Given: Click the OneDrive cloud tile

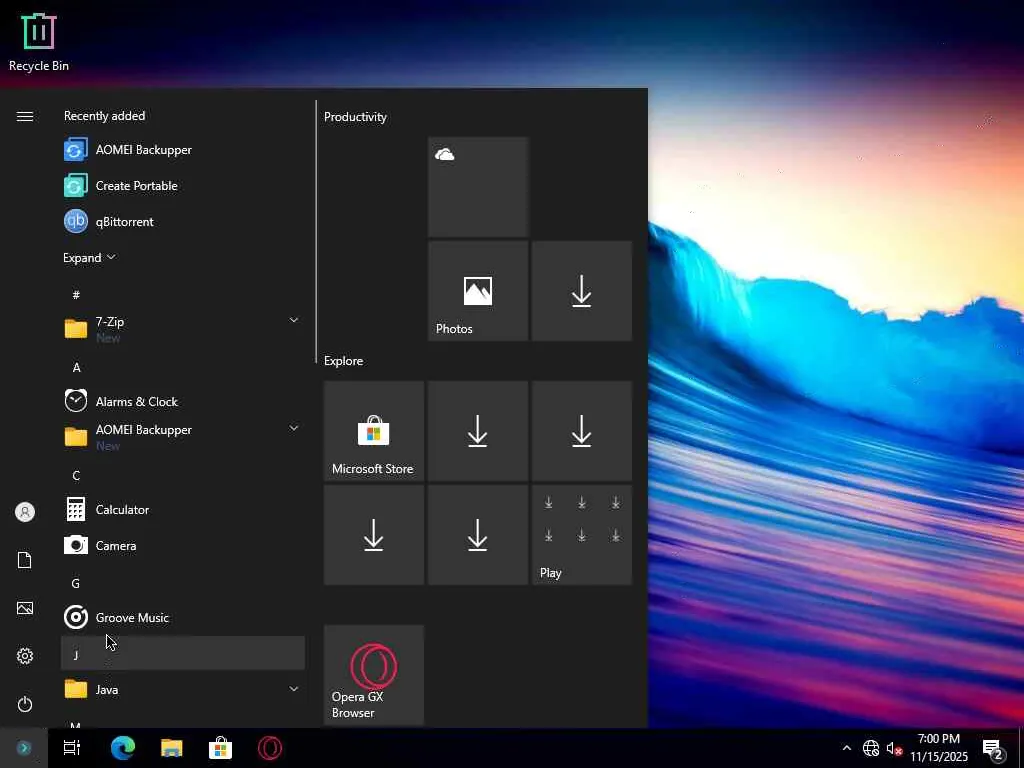Looking at the screenshot, I should (x=477, y=187).
